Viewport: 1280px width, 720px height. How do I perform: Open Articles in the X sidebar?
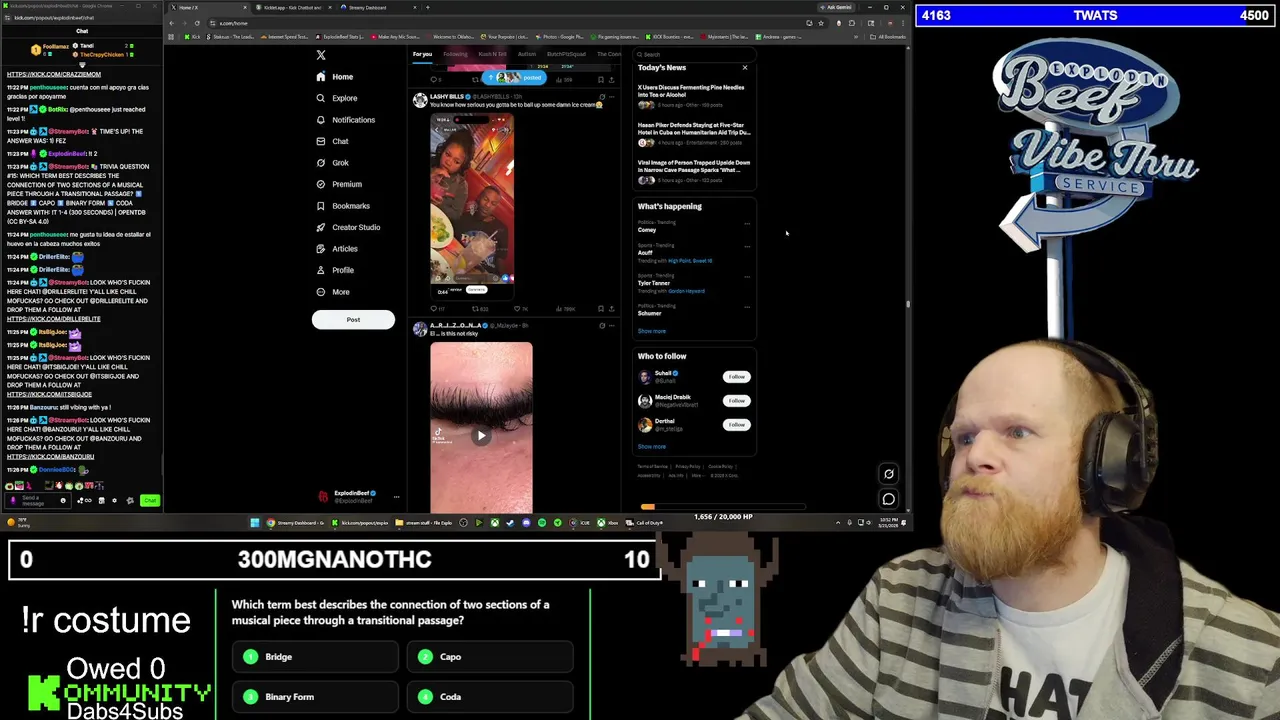click(x=337, y=248)
